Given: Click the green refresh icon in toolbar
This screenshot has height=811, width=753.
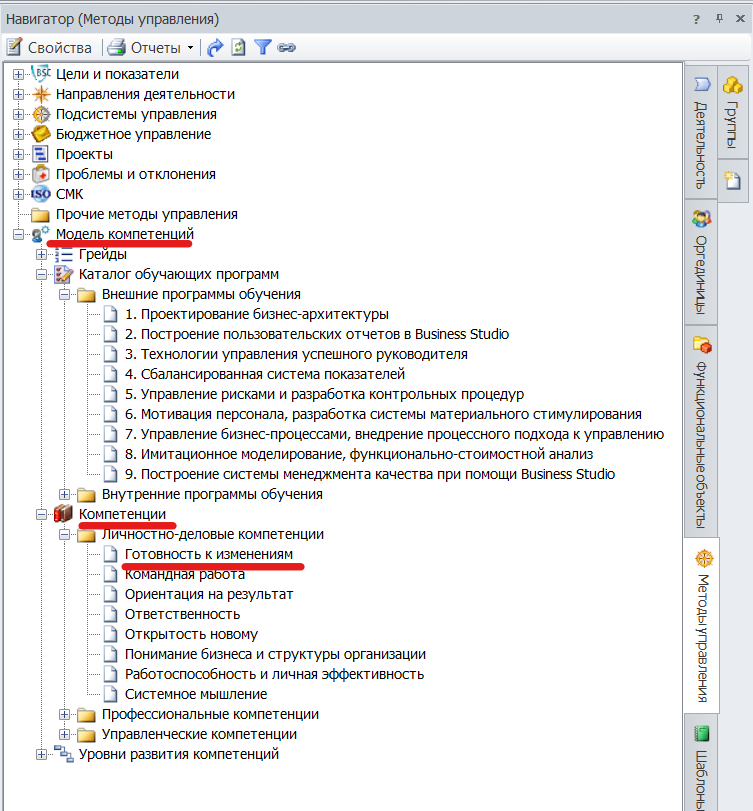Looking at the screenshot, I should (x=238, y=47).
